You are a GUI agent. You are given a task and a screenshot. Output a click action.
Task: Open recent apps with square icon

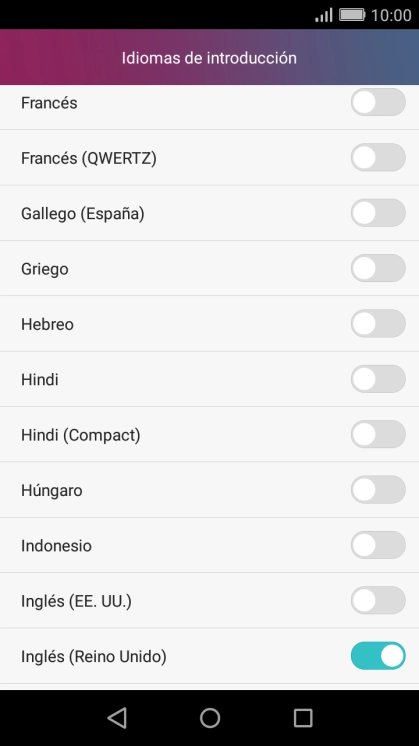click(302, 717)
